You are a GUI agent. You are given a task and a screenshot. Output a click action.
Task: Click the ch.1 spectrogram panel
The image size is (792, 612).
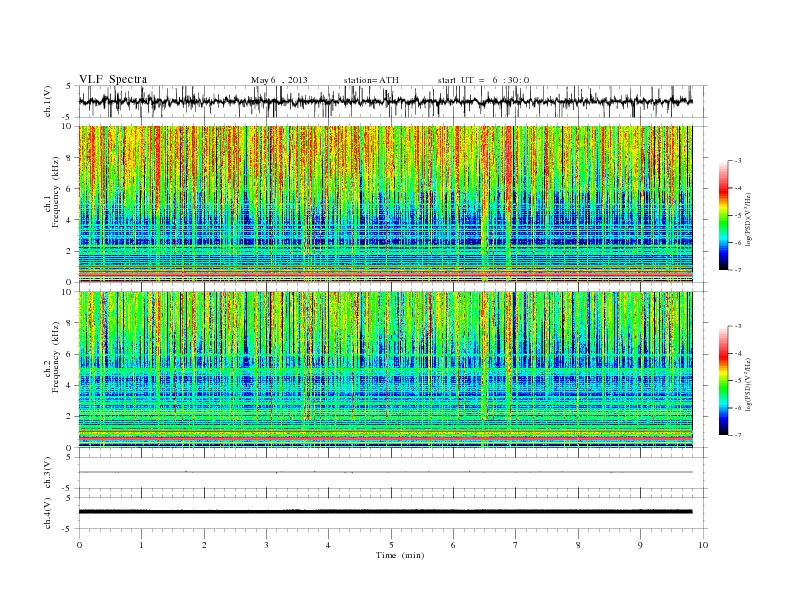385,204
